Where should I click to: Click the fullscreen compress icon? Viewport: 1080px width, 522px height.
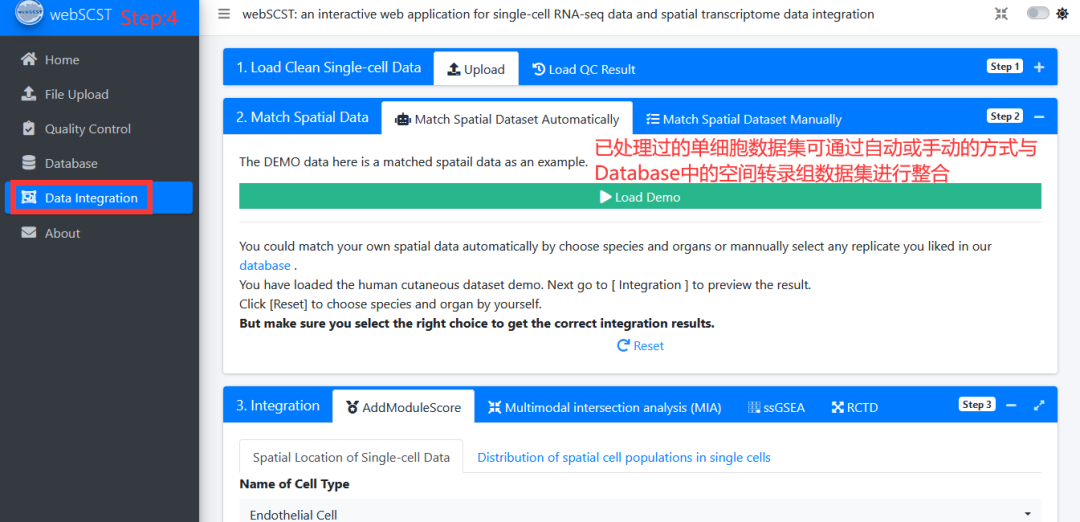point(1001,14)
